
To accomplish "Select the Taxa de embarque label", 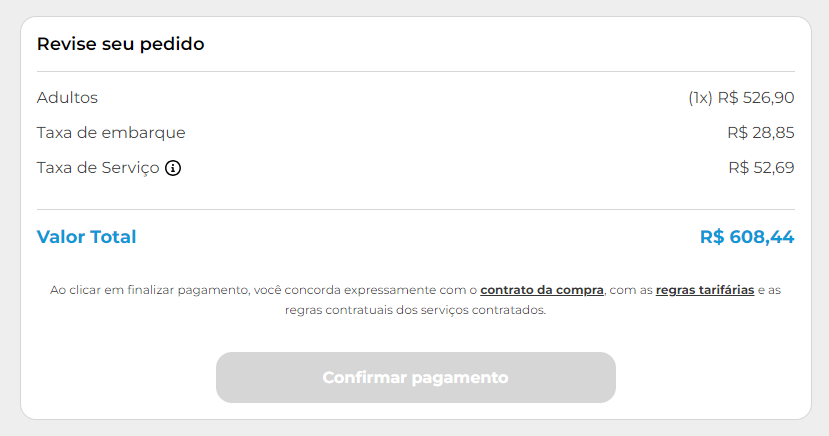I will click(x=111, y=133).
